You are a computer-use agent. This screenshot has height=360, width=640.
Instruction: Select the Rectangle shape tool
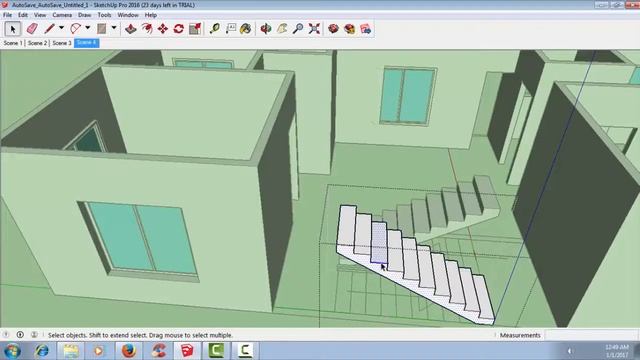(x=102, y=29)
